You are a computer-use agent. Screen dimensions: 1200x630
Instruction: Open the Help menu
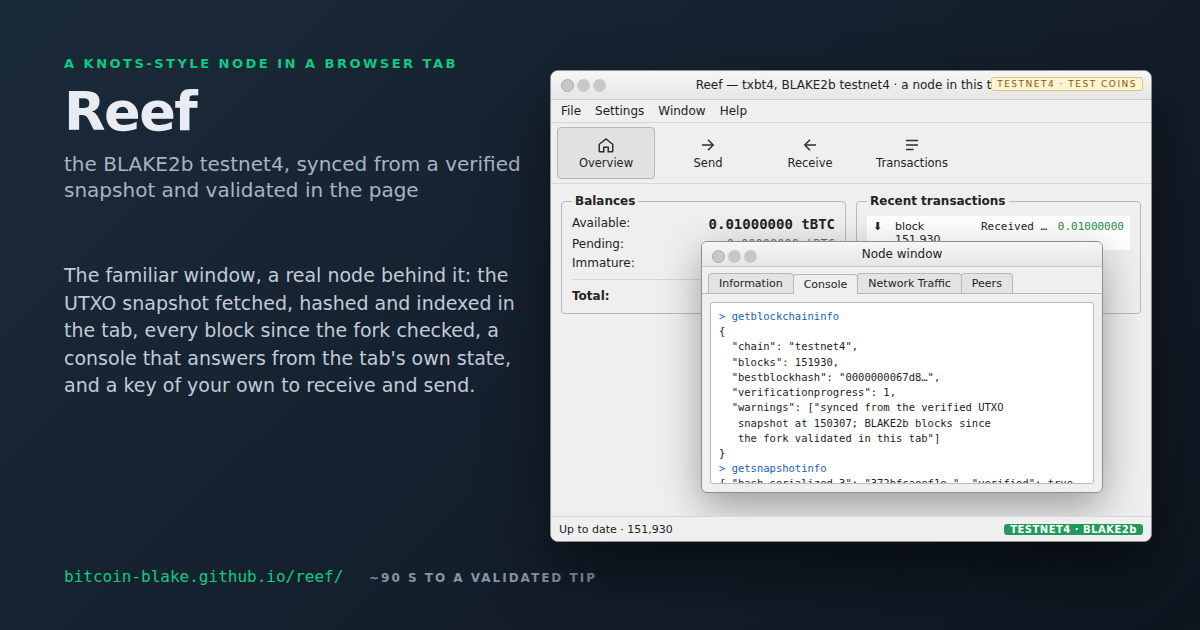coord(733,111)
